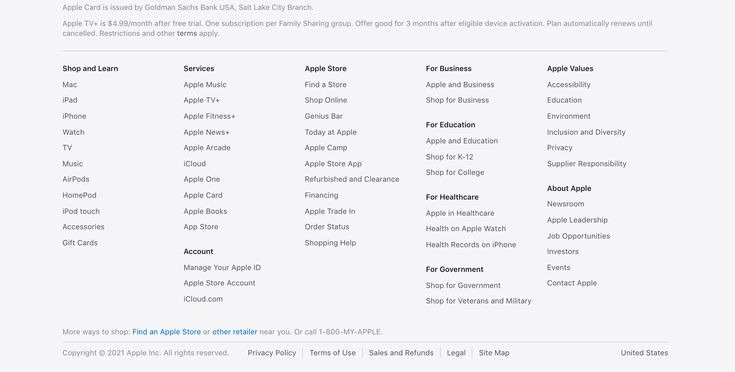The image size is (735, 372).
Task: Open iCloud.com account link
Action: (203, 299)
